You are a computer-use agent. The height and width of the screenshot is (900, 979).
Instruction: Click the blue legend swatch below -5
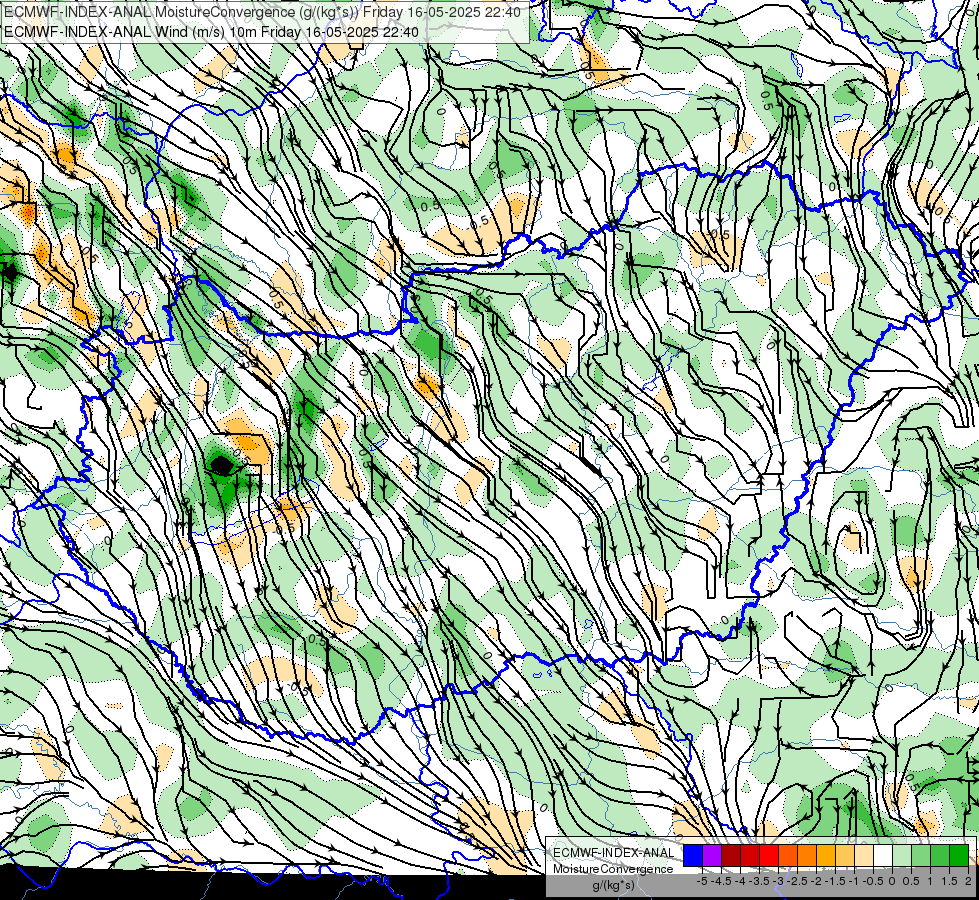(693, 855)
